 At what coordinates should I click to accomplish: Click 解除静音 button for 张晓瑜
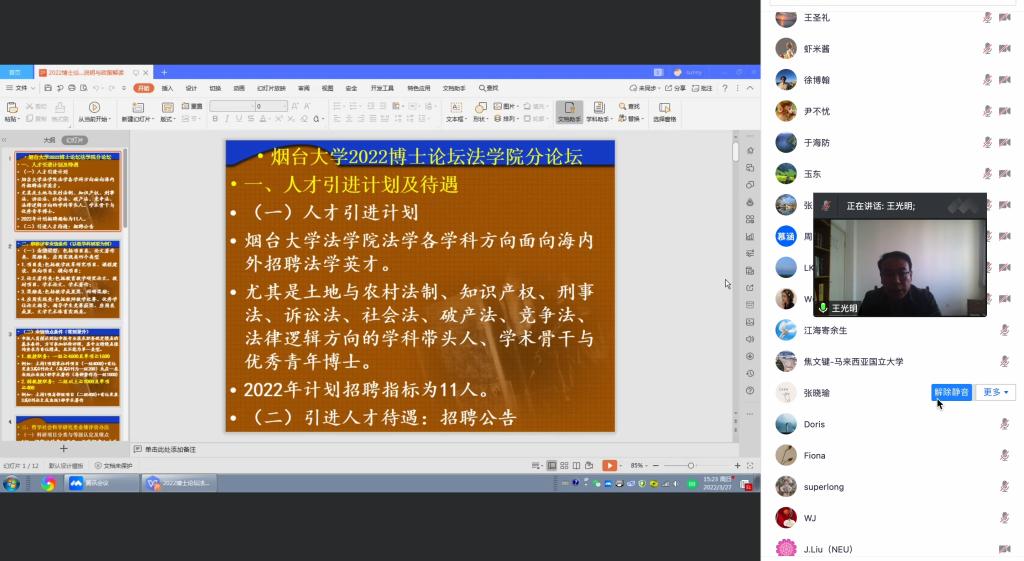[x=951, y=392]
